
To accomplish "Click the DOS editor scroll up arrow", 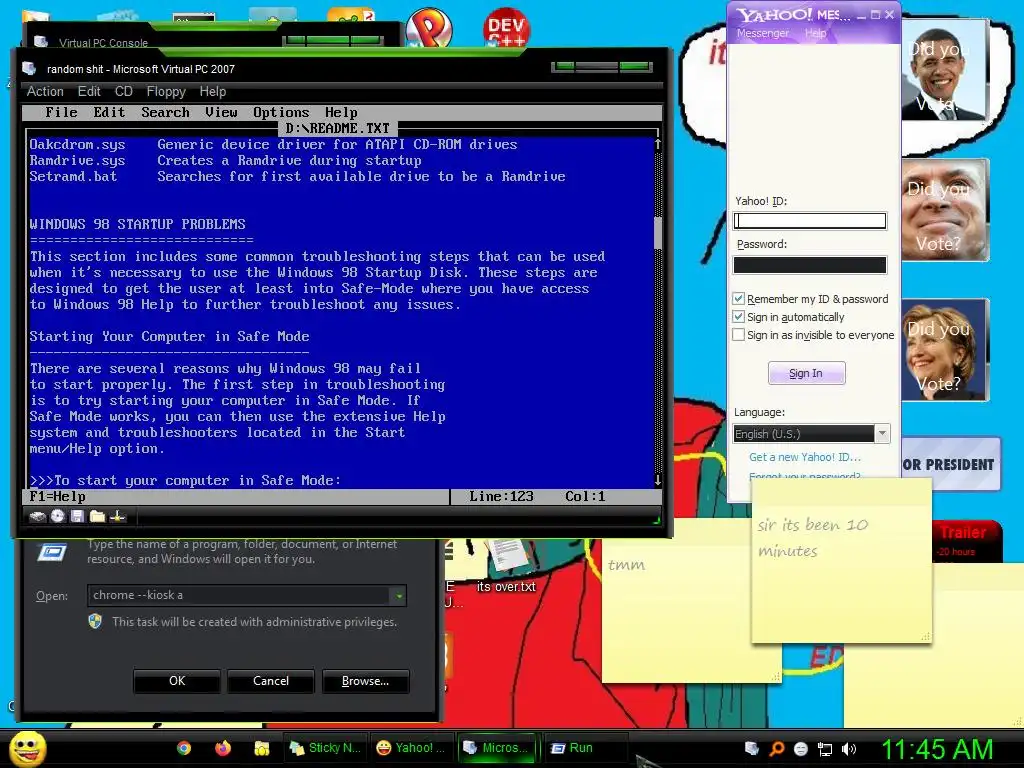I will 658,144.
